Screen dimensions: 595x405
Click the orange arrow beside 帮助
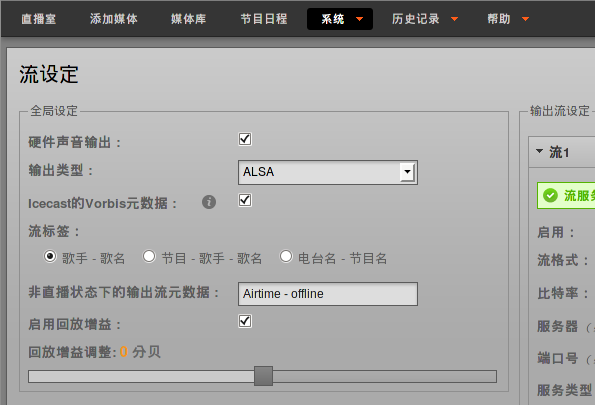click(526, 19)
